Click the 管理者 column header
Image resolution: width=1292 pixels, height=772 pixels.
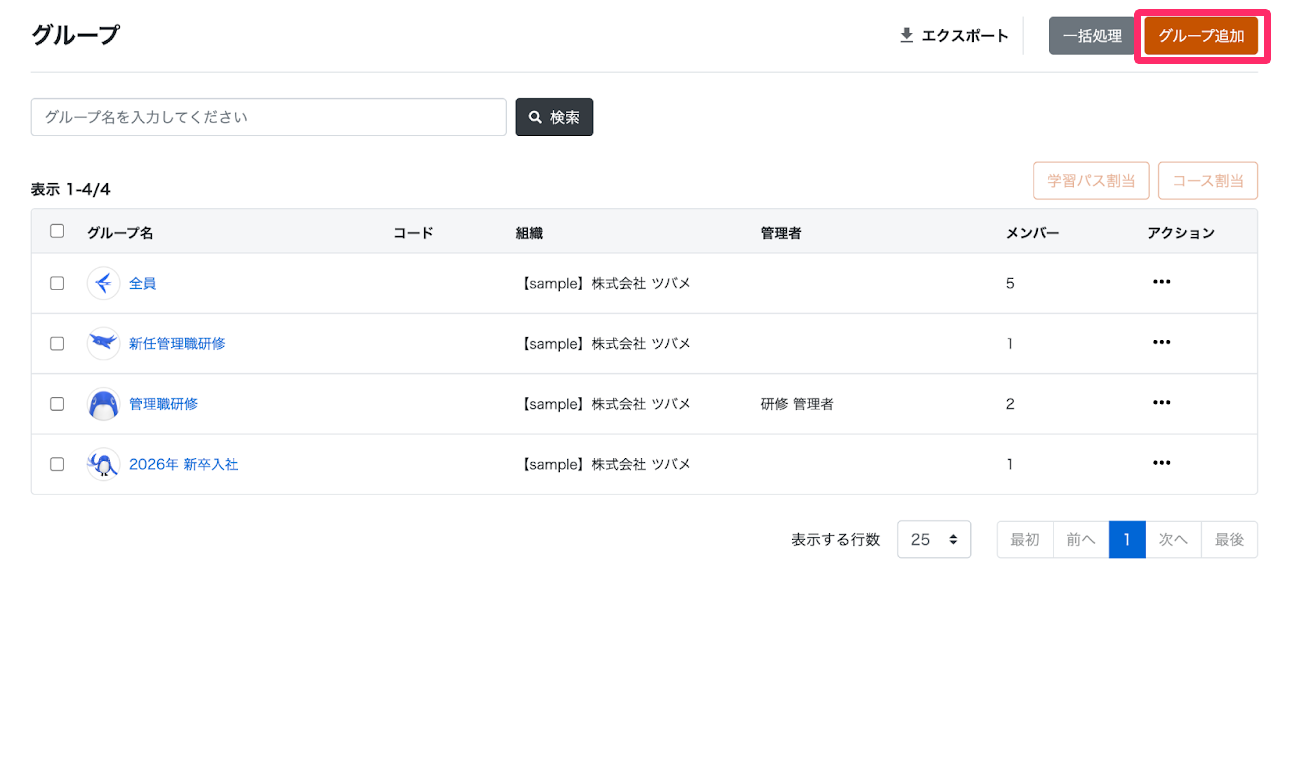(x=781, y=233)
